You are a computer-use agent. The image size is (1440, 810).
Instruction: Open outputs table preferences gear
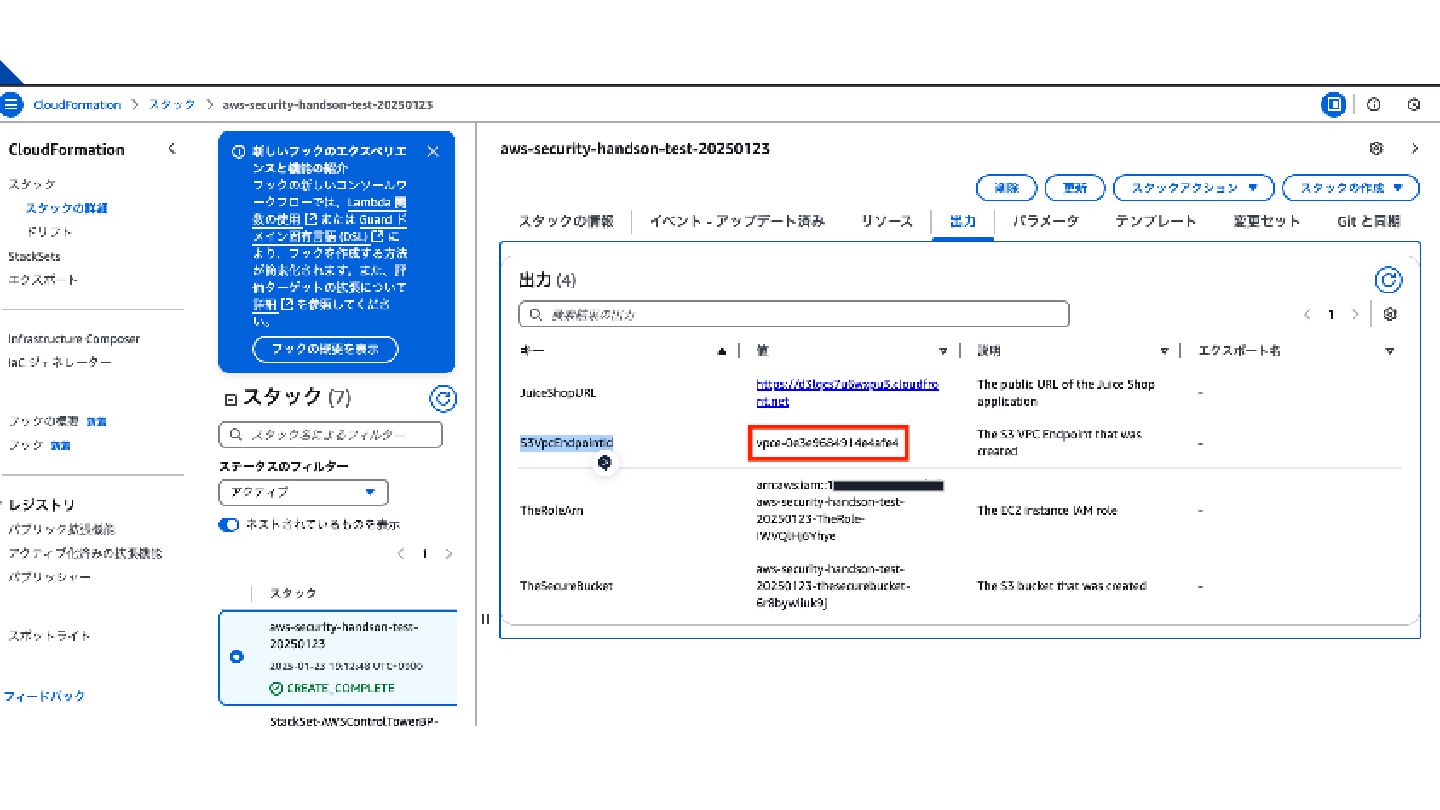[1390, 314]
